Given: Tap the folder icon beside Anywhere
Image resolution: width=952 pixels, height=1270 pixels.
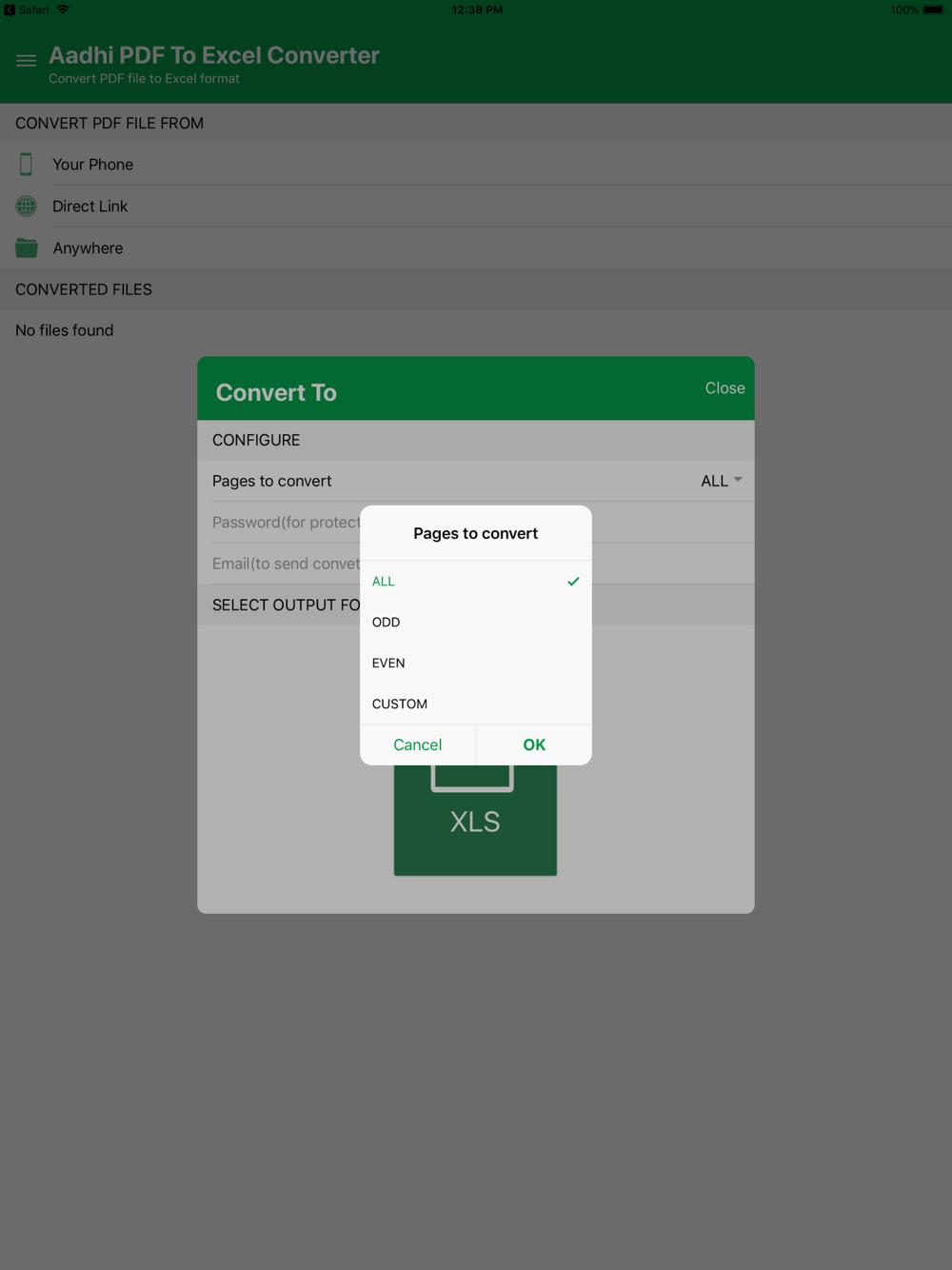Looking at the screenshot, I should pyautogui.click(x=26, y=248).
